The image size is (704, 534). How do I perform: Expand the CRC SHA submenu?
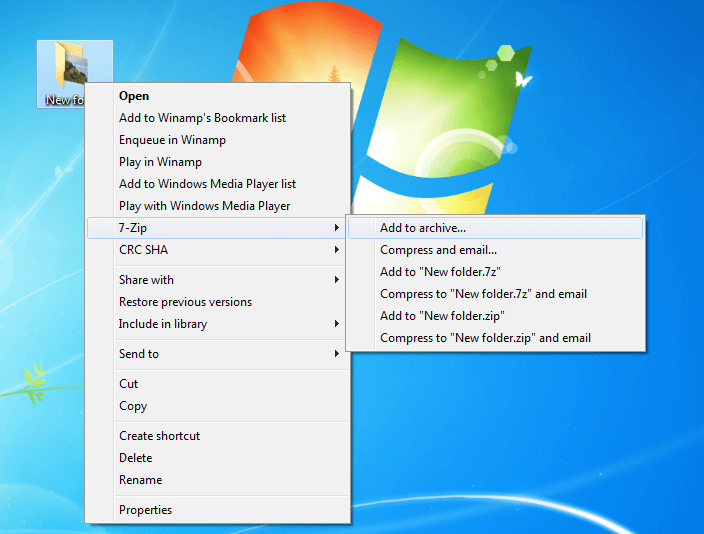coord(144,250)
